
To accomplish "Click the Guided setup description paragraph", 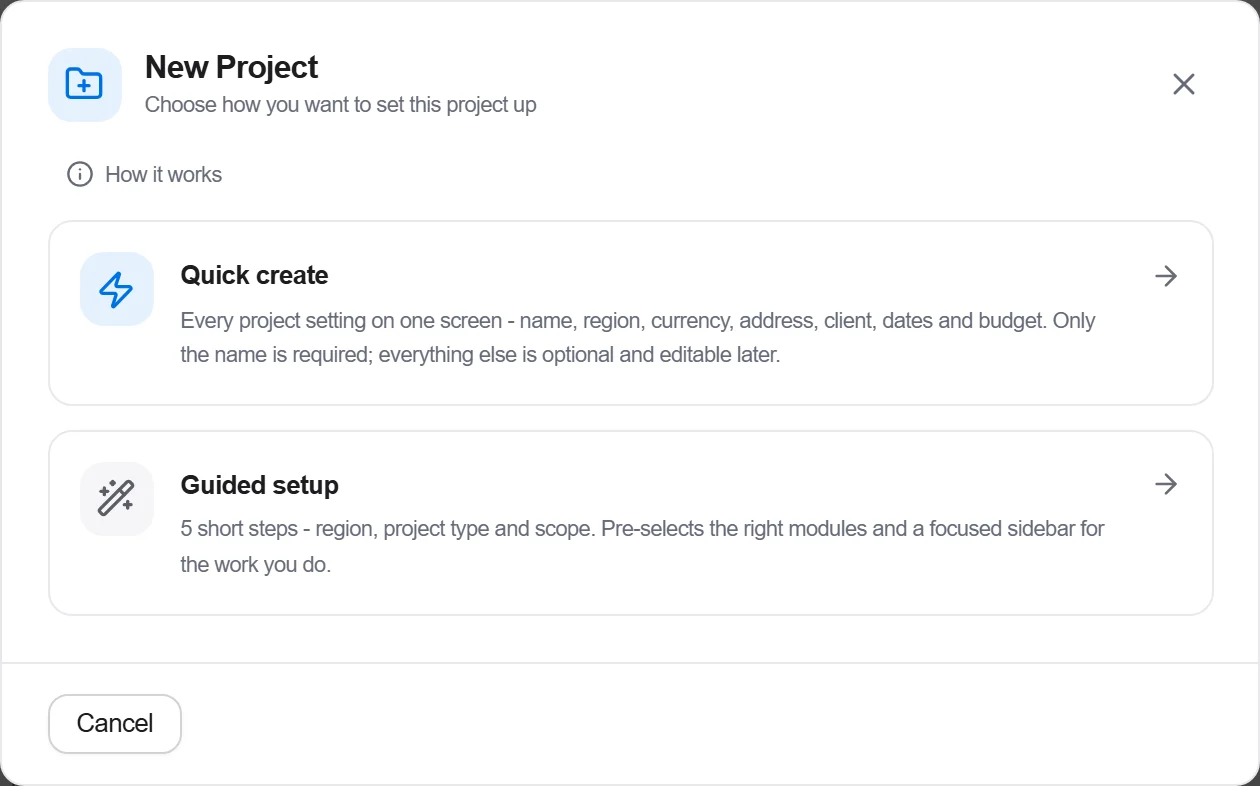I will 642,546.
